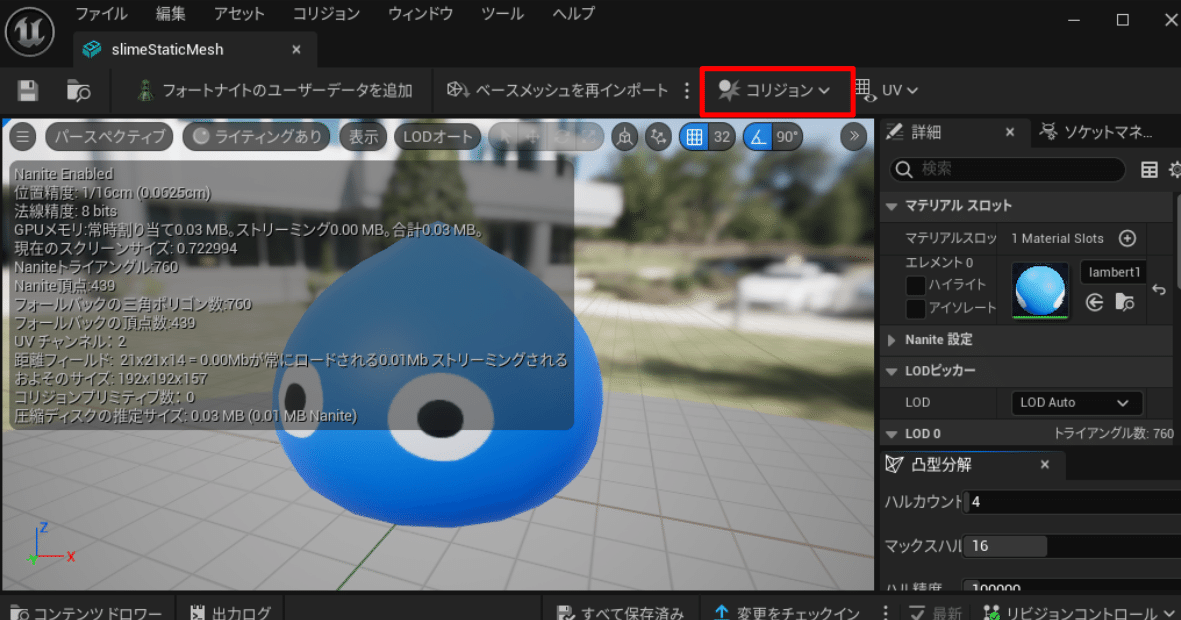Click the lambert1 material thumbnail
Screen dimensions: 1181x620
coord(1040,290)
